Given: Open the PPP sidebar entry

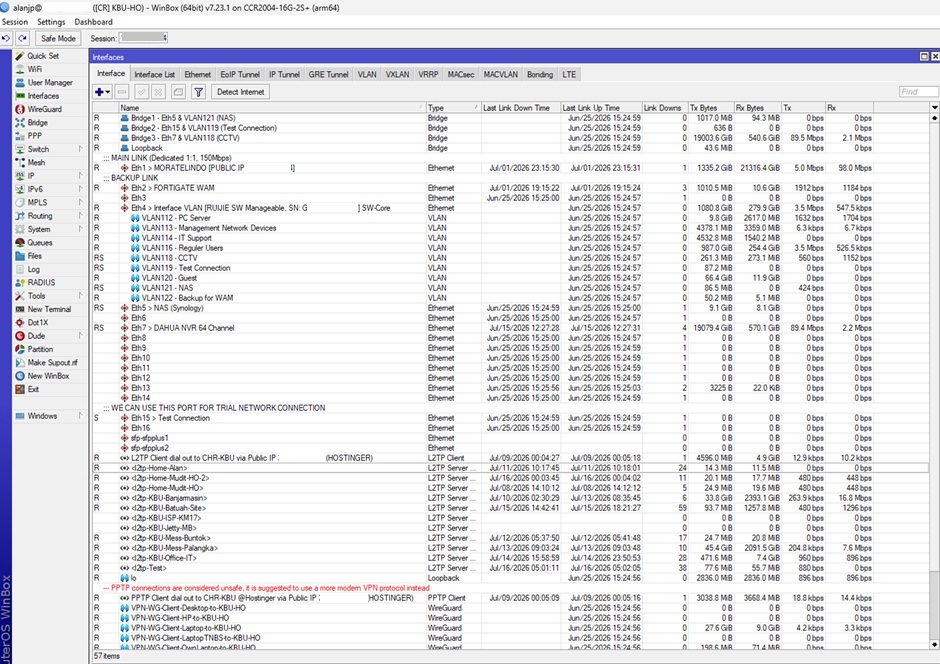Looking at the screenshot, I should [x=34, y=136].
